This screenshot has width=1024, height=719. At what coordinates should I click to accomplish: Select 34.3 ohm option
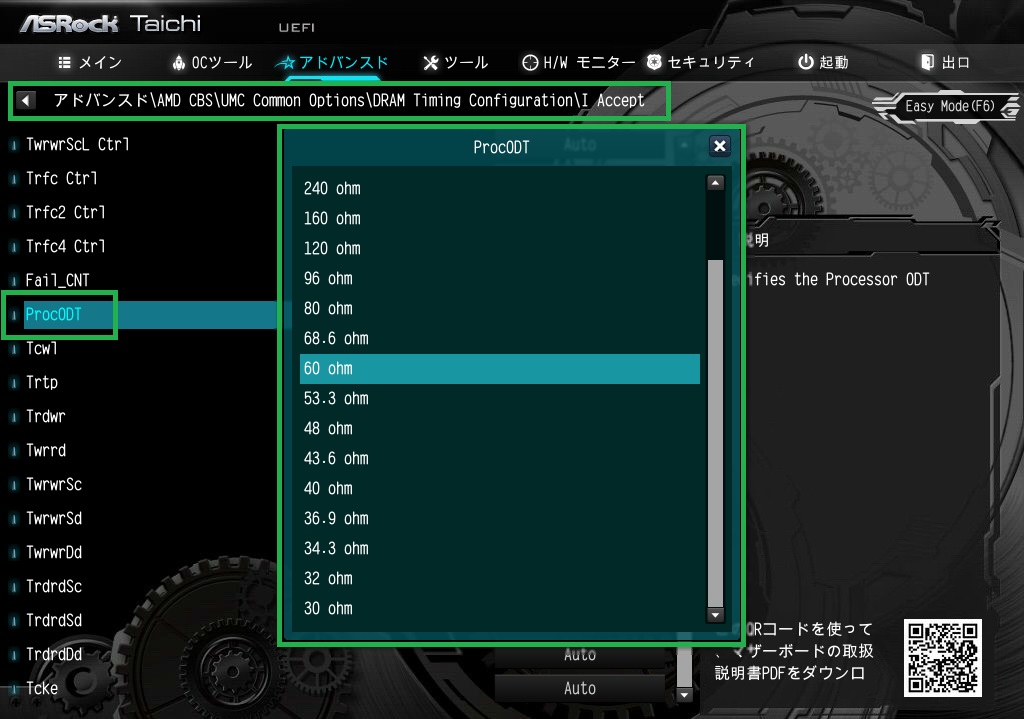(x=500, y=549)
